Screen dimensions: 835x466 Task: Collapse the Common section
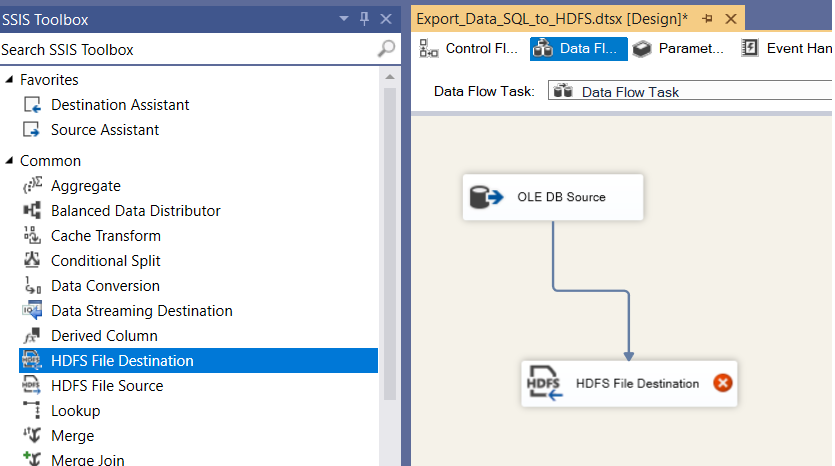pos(9,161)
